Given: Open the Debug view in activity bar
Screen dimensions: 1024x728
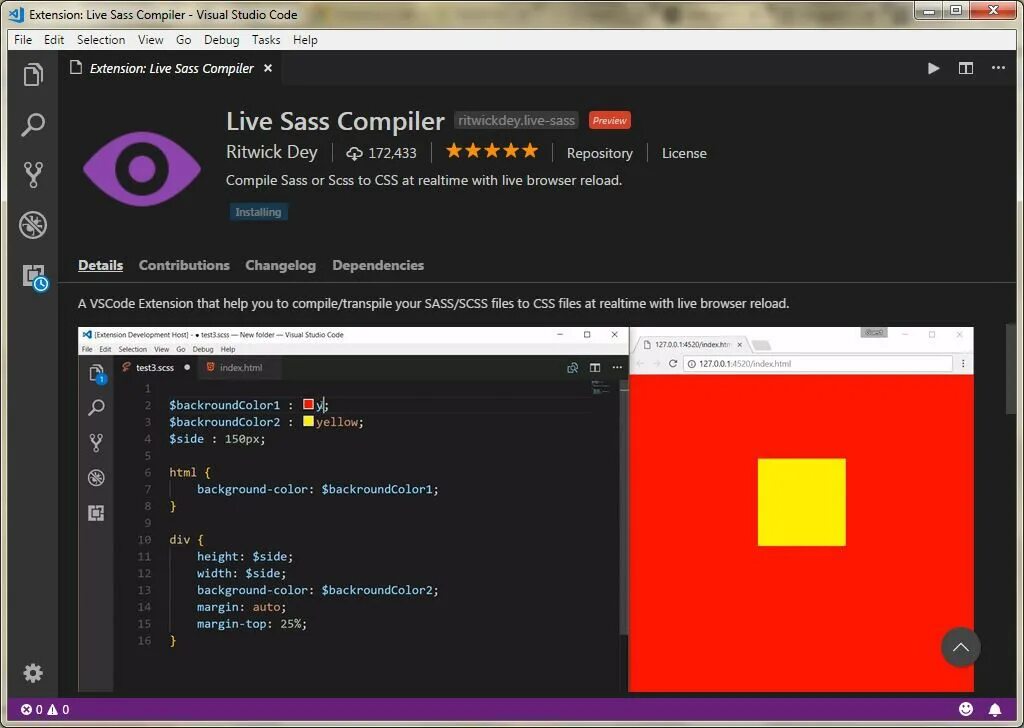Looking at the screenshot, I should [x=33, y=225].
